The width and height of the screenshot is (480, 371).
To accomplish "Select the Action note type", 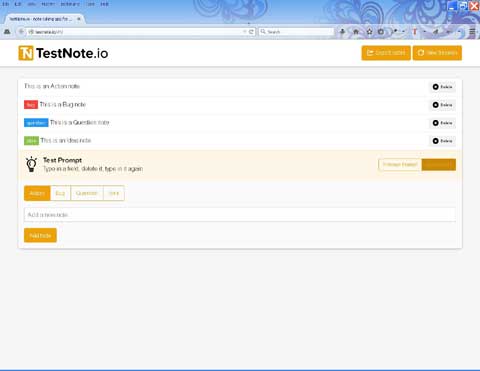I will click(37, 193).
